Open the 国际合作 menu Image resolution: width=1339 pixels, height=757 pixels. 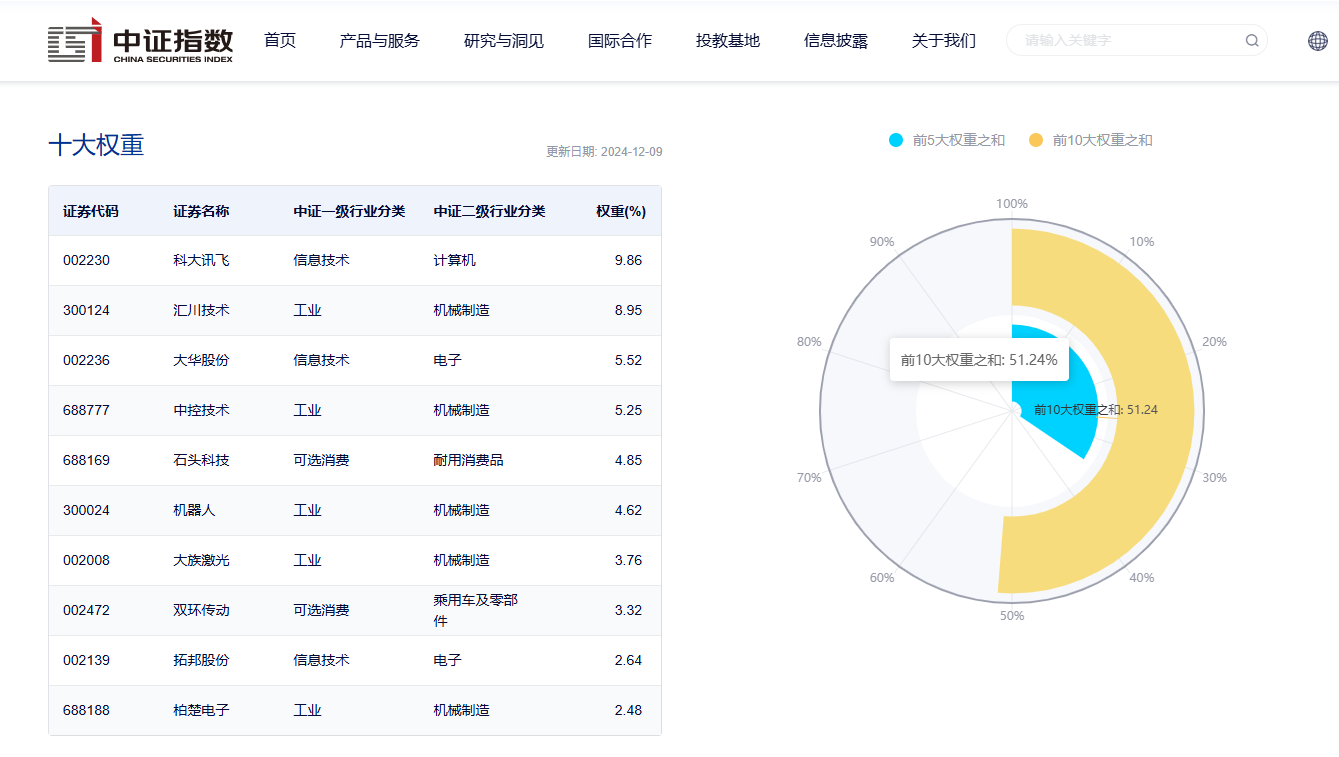pyautogui.click(x=620, y=41)
